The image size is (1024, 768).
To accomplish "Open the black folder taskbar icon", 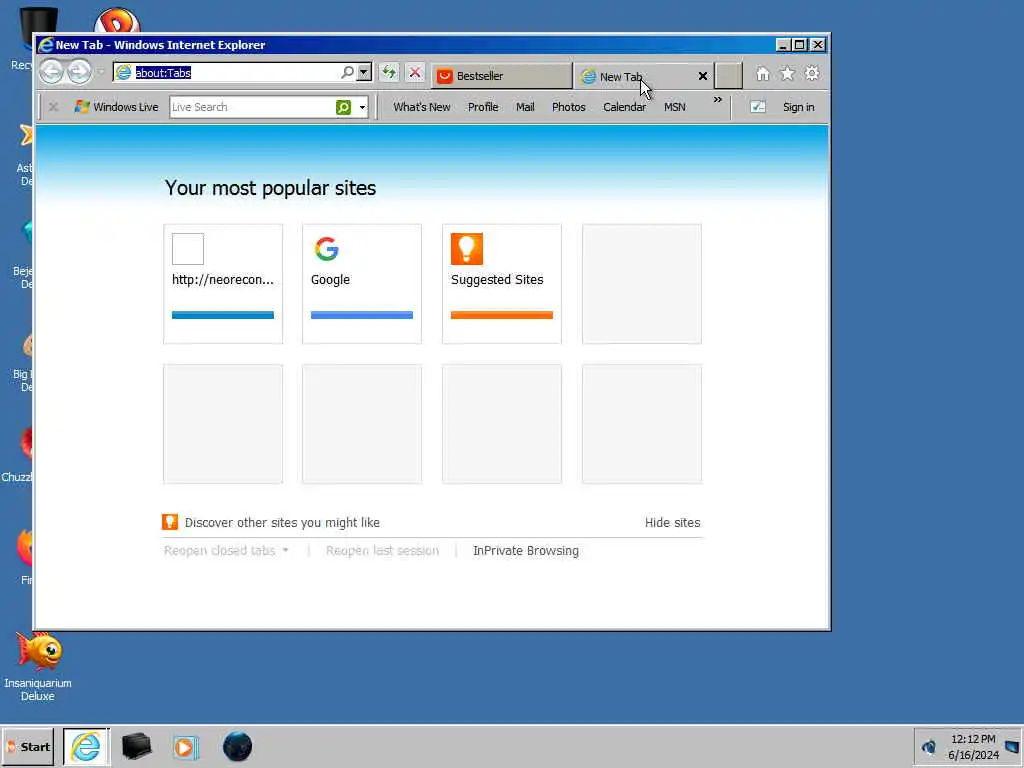I will pos(136,746).
